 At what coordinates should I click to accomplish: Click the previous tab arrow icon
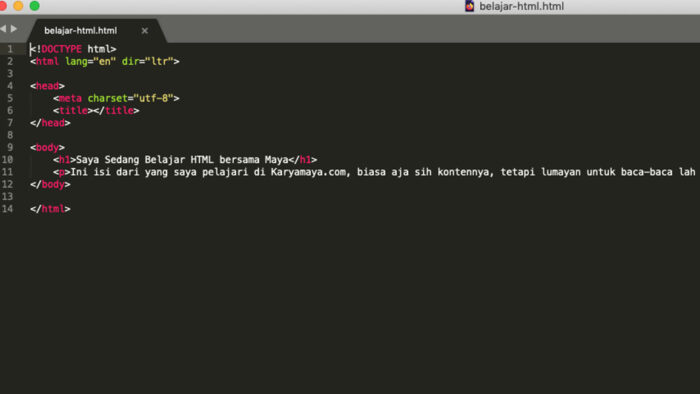pyautogui.click(x=3, y=29)
